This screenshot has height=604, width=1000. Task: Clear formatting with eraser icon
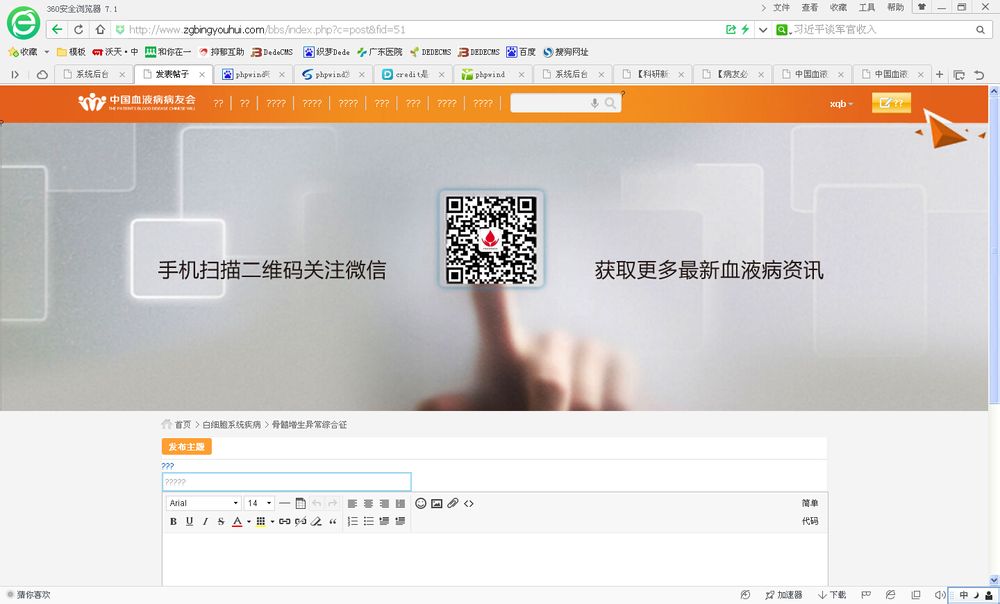pos(316,521)
